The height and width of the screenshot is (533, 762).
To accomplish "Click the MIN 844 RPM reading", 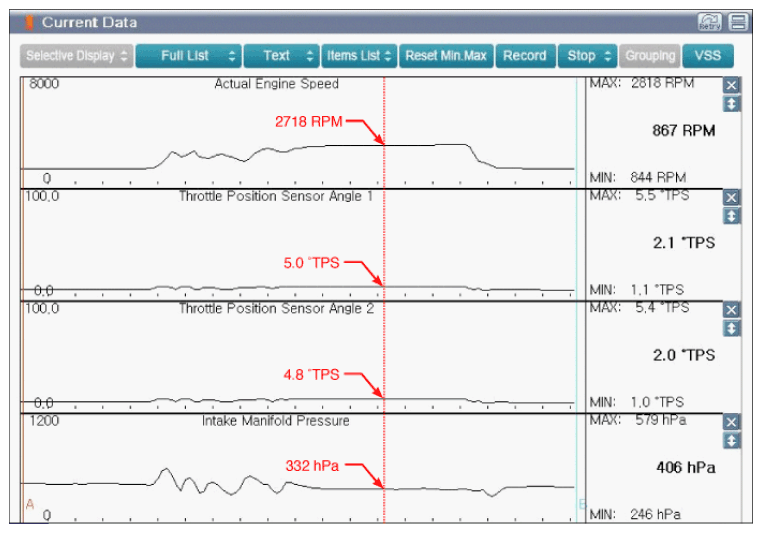I will coord(638,177).
